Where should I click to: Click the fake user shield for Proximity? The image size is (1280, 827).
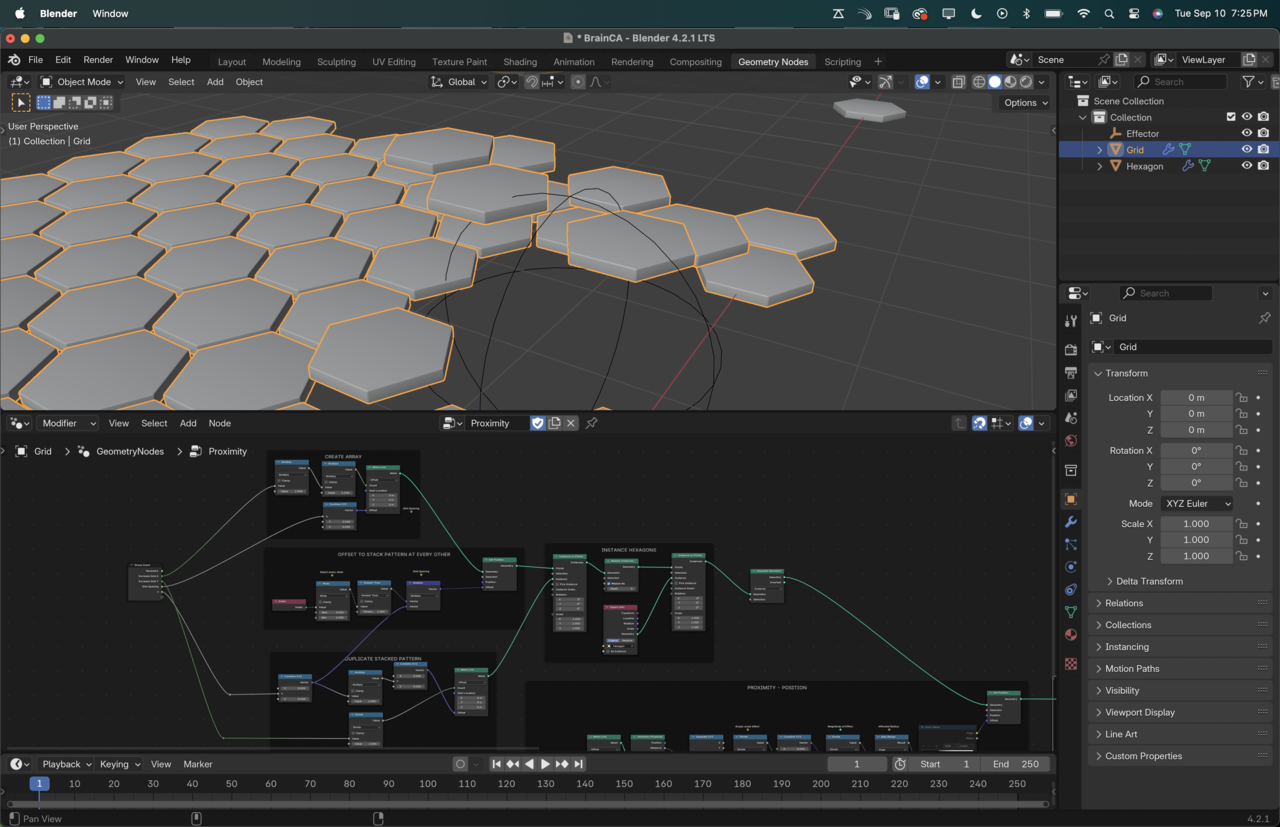coord(538,423)
